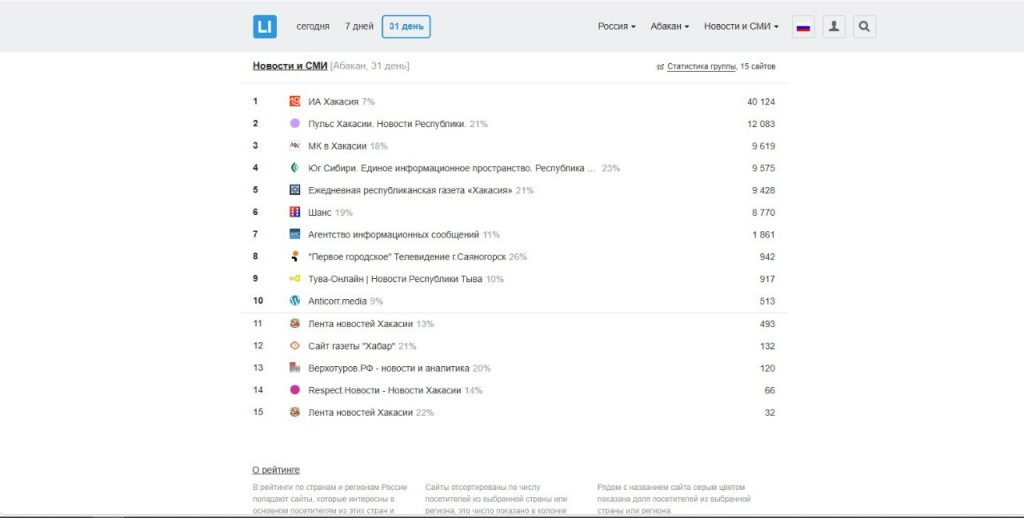
Task: Click the visitor count 1 861
Action: point(763,235)
